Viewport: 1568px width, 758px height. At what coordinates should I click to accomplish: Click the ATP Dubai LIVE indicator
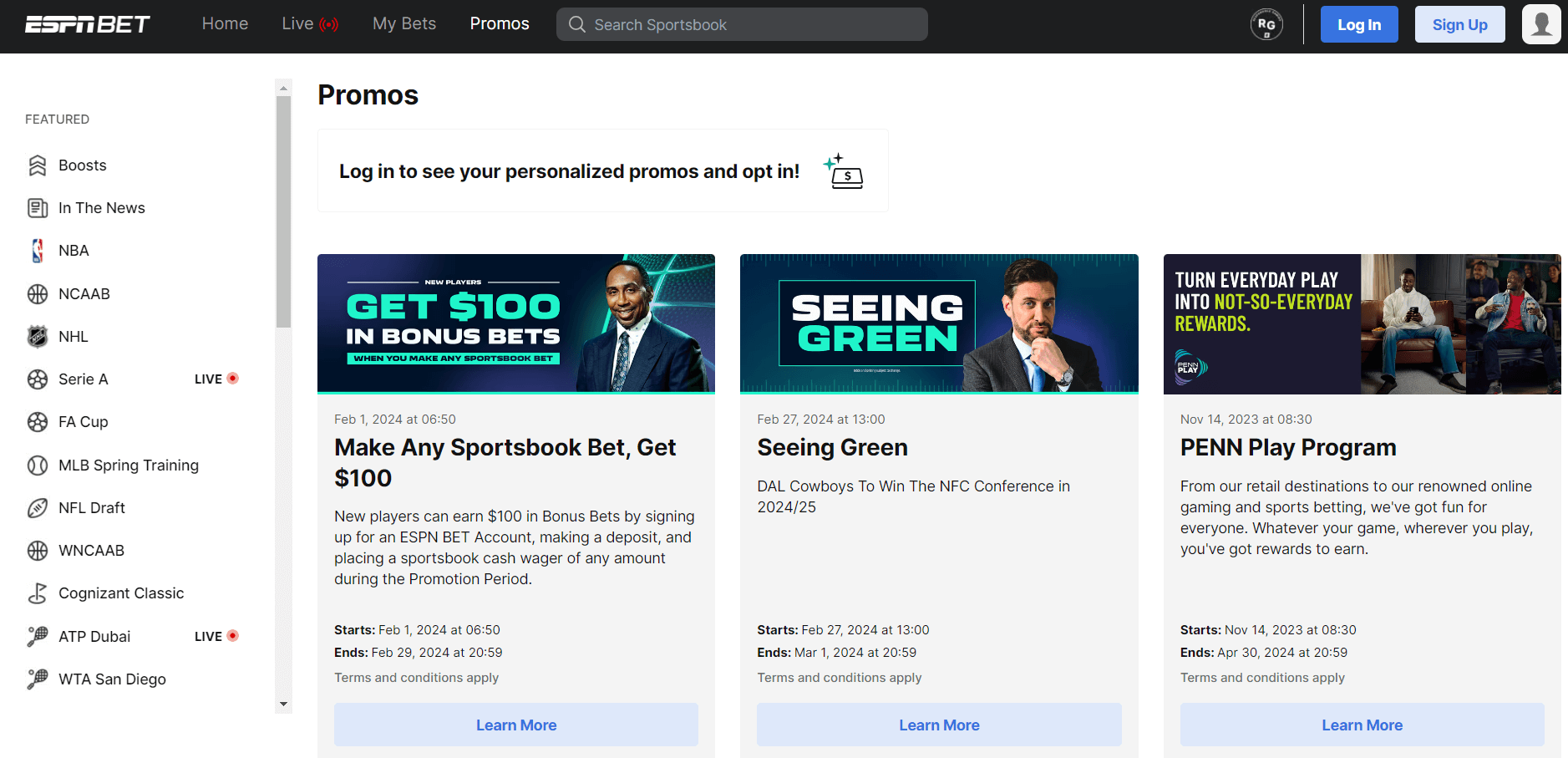216,637
